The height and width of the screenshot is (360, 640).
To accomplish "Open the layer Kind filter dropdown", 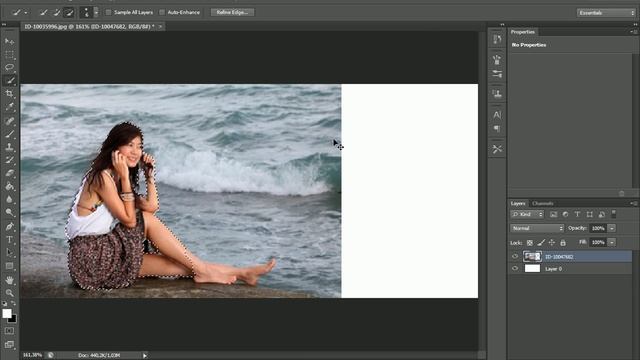I will [527, 214].
